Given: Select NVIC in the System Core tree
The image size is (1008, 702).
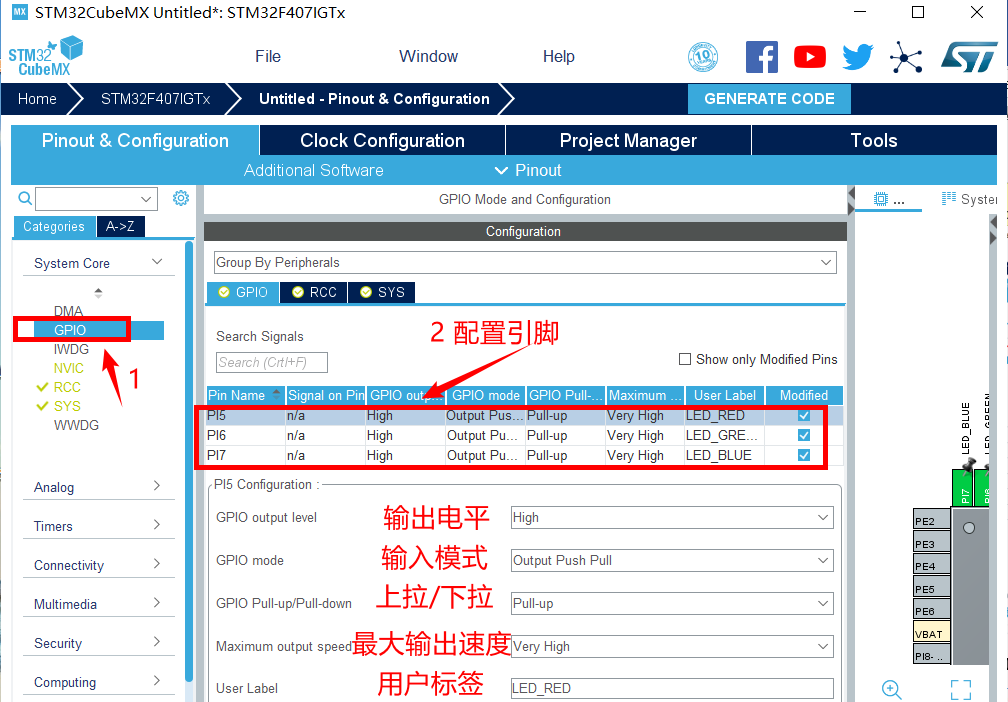Looking at the screenshot, I should tap(69, 368).
